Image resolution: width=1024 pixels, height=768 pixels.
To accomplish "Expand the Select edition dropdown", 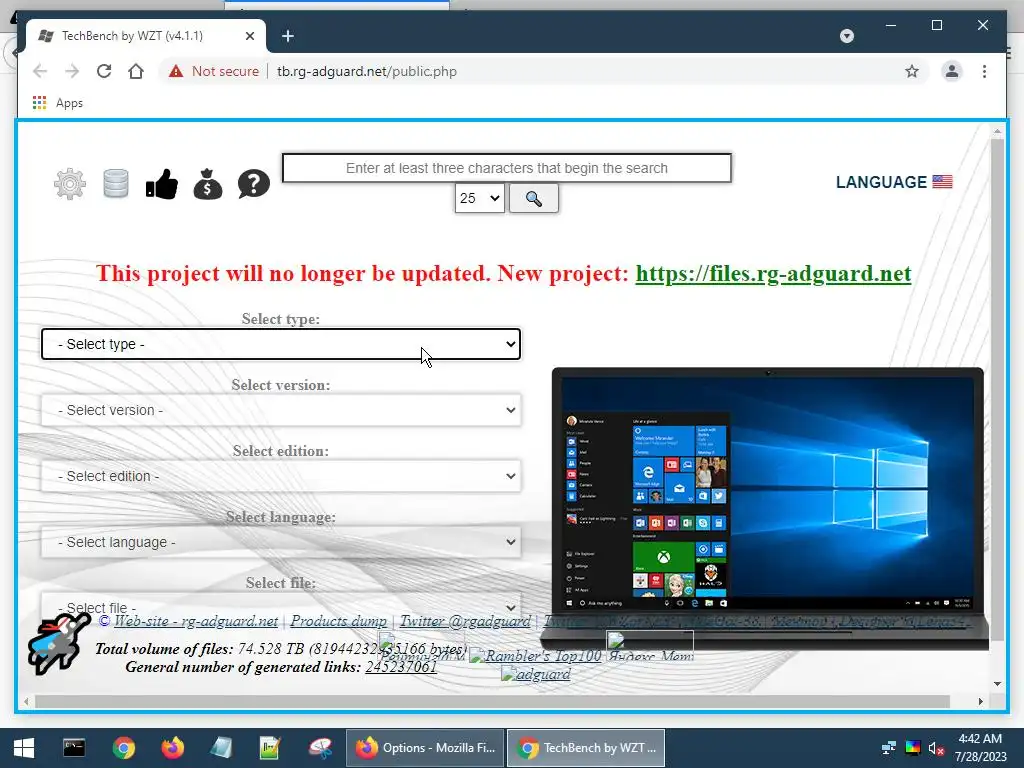I will tap(281, 476).
